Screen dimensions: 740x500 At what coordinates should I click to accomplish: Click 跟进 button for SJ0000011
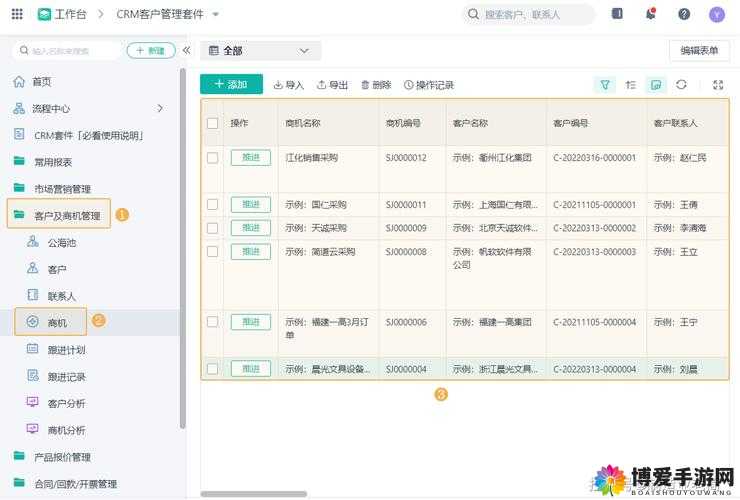click(251, 204)
